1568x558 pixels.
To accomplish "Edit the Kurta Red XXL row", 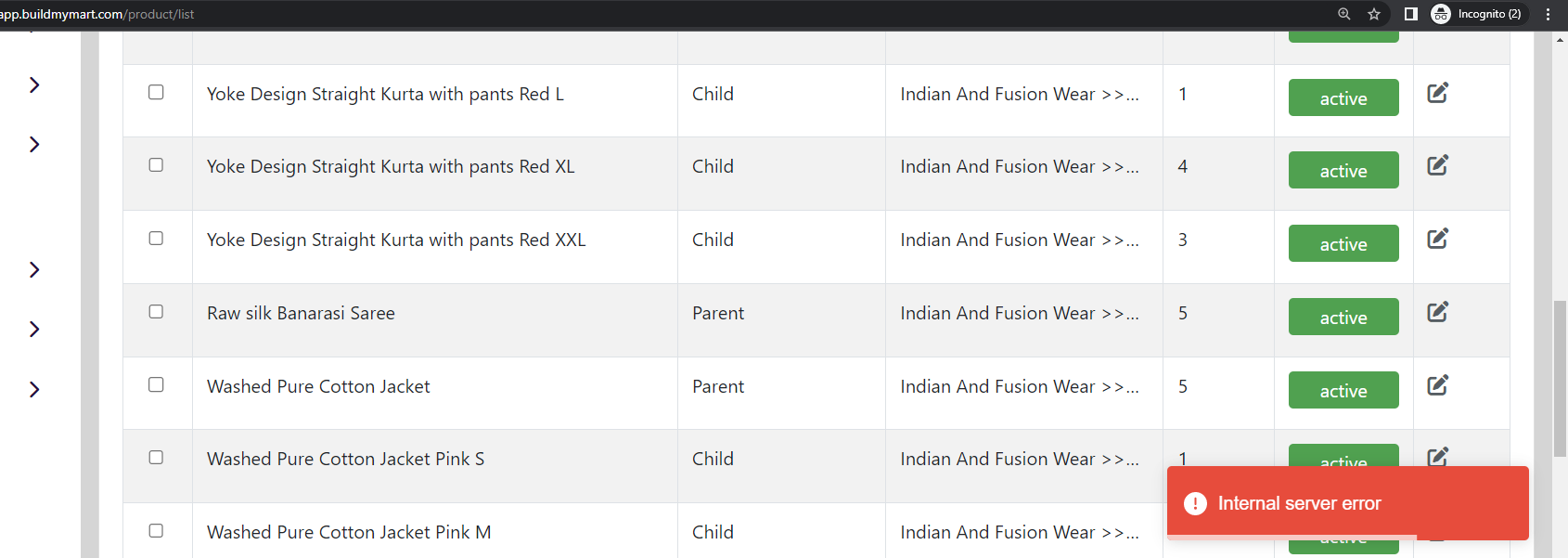I will click(1437, 239).
